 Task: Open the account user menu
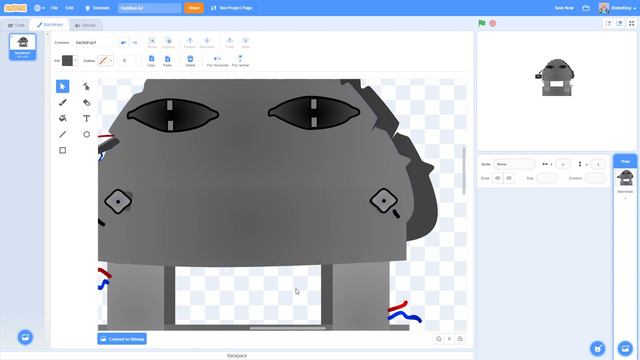pyautogui.click(x=617, y=8)
